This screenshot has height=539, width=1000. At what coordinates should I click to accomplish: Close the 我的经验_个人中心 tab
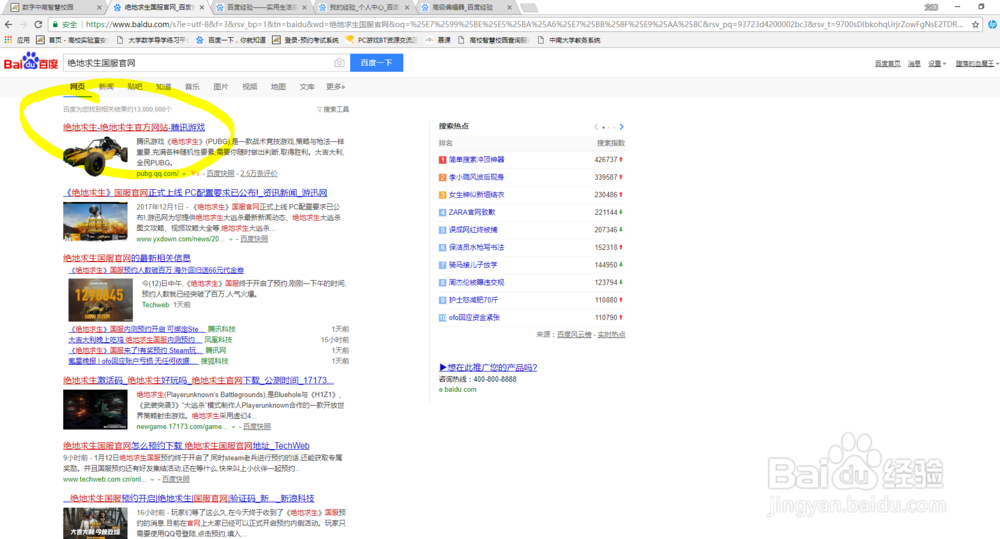click(407, 8)
